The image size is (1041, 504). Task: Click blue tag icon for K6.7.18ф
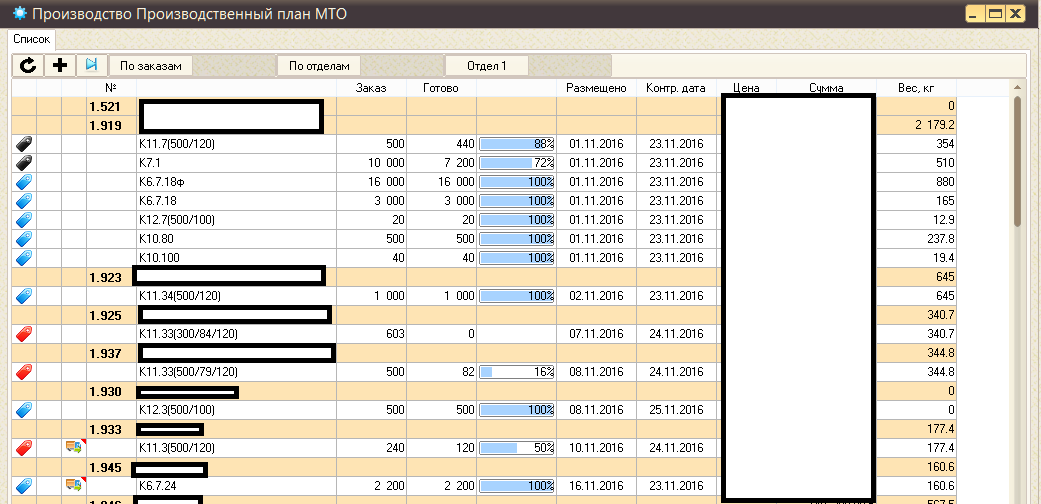coord(25,181)
